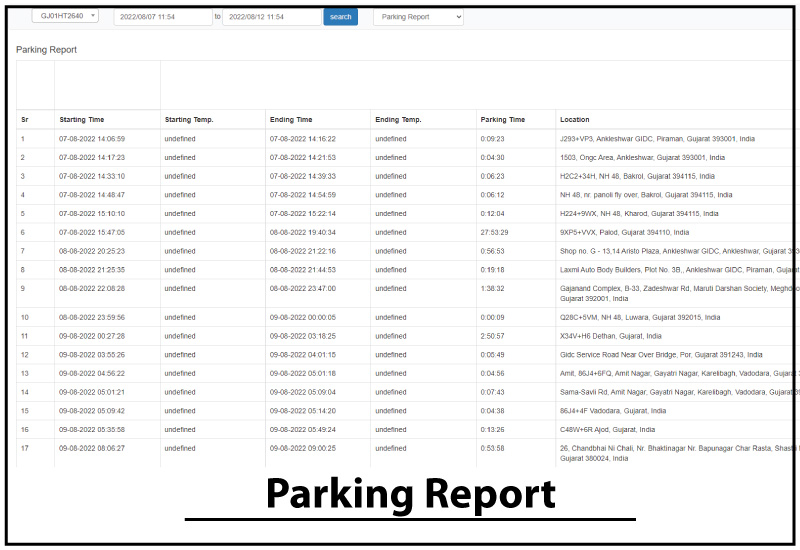Click the Ending Time column header
This screenshot has height=550, width=800.
[291, 120]
